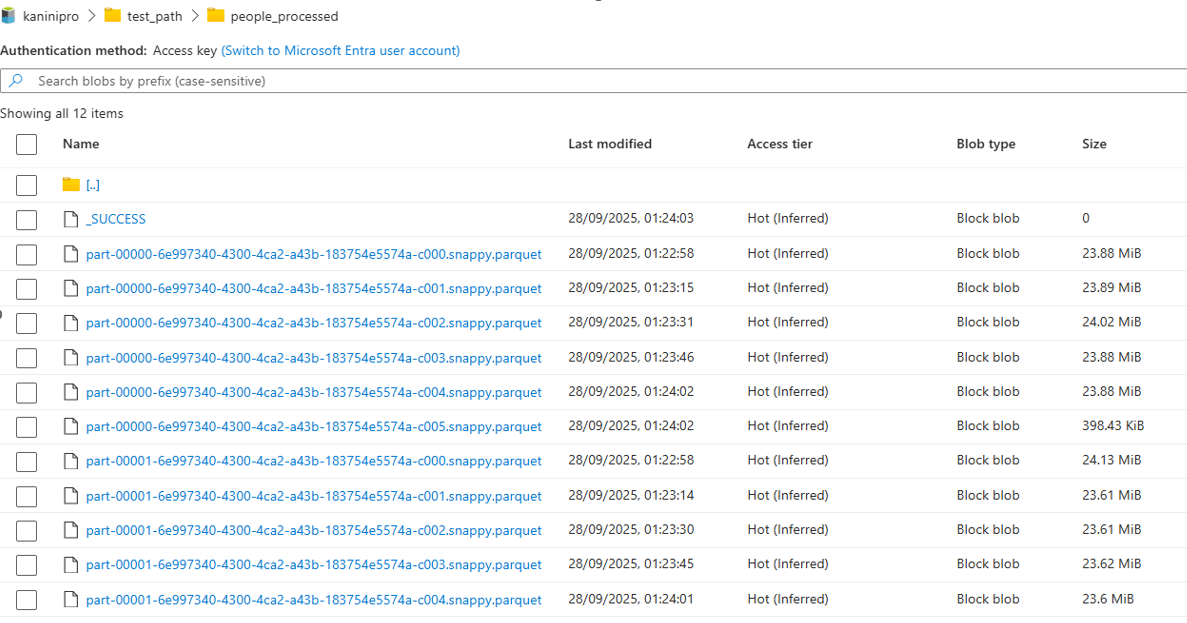Switch to Microsoft Entra user account
This screenshot has width=1187, height=623.
point(340,50)
